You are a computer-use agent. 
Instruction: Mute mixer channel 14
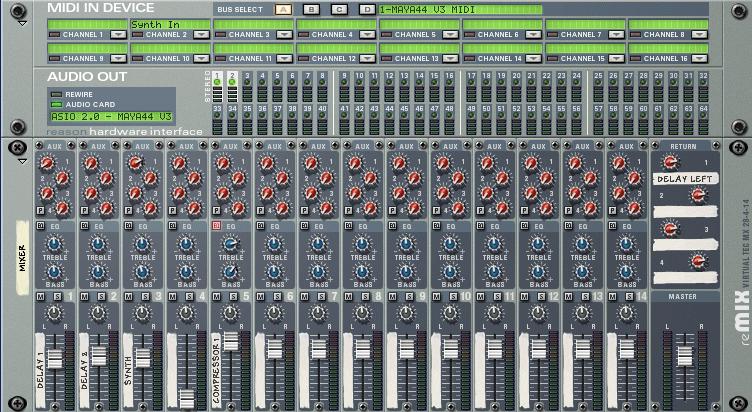(x=613, y=297)
